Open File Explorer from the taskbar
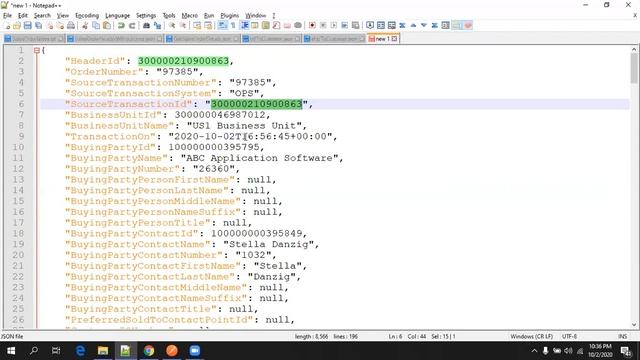Viewport: 640px width, 360px height. click(x=103, y=351)
